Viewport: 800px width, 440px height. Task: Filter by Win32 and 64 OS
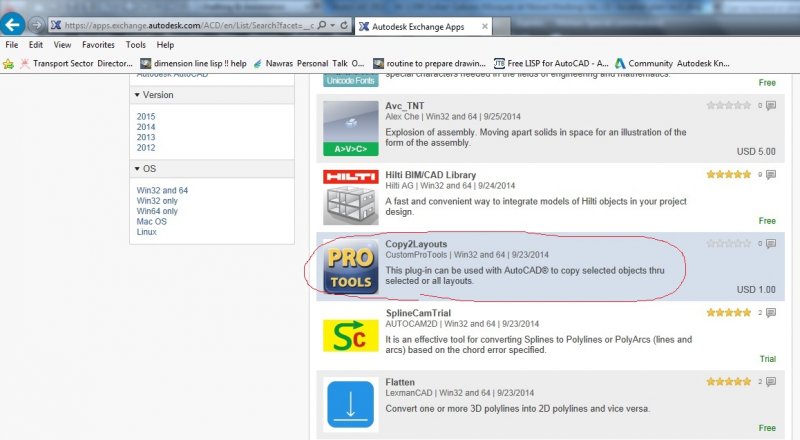tap(162, 190)
